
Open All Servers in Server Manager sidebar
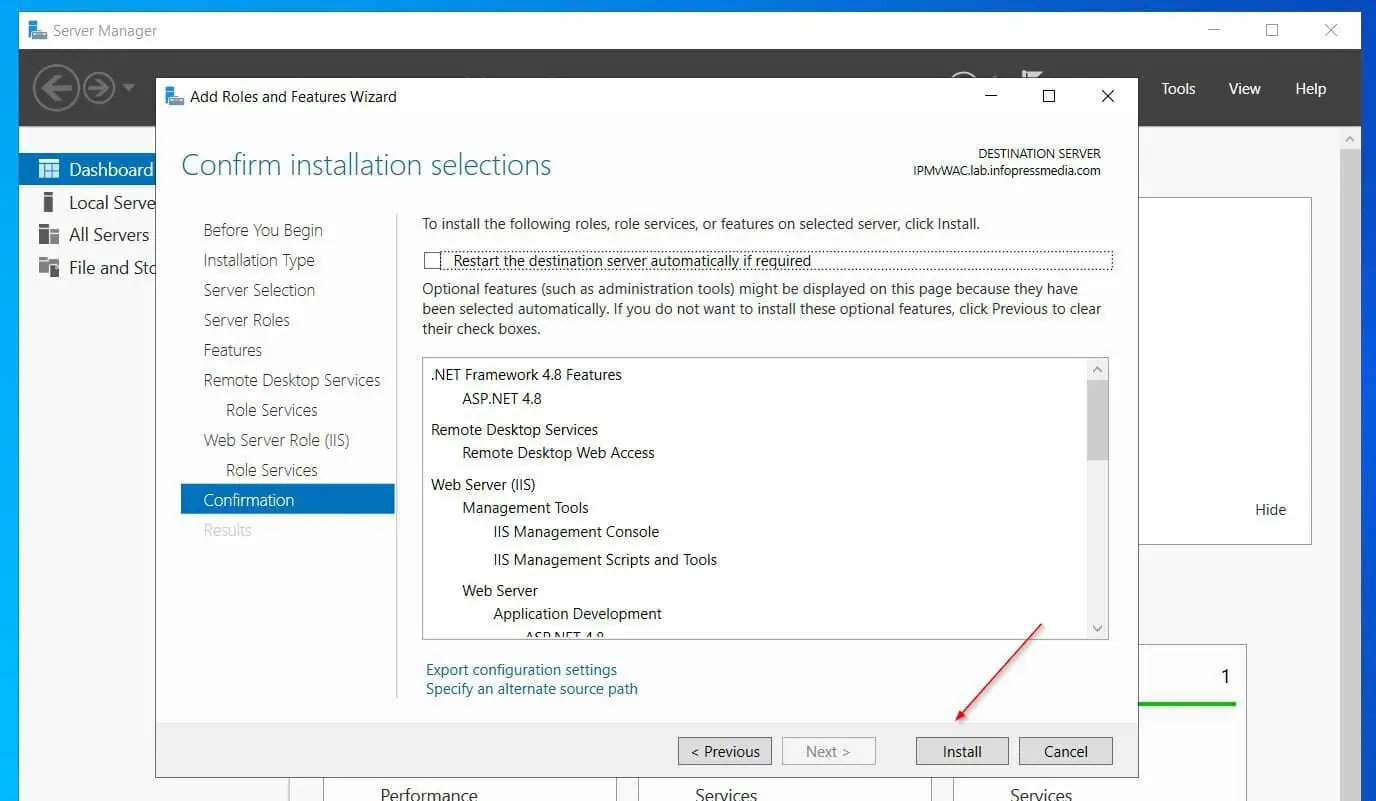click(x=109, y=235)
